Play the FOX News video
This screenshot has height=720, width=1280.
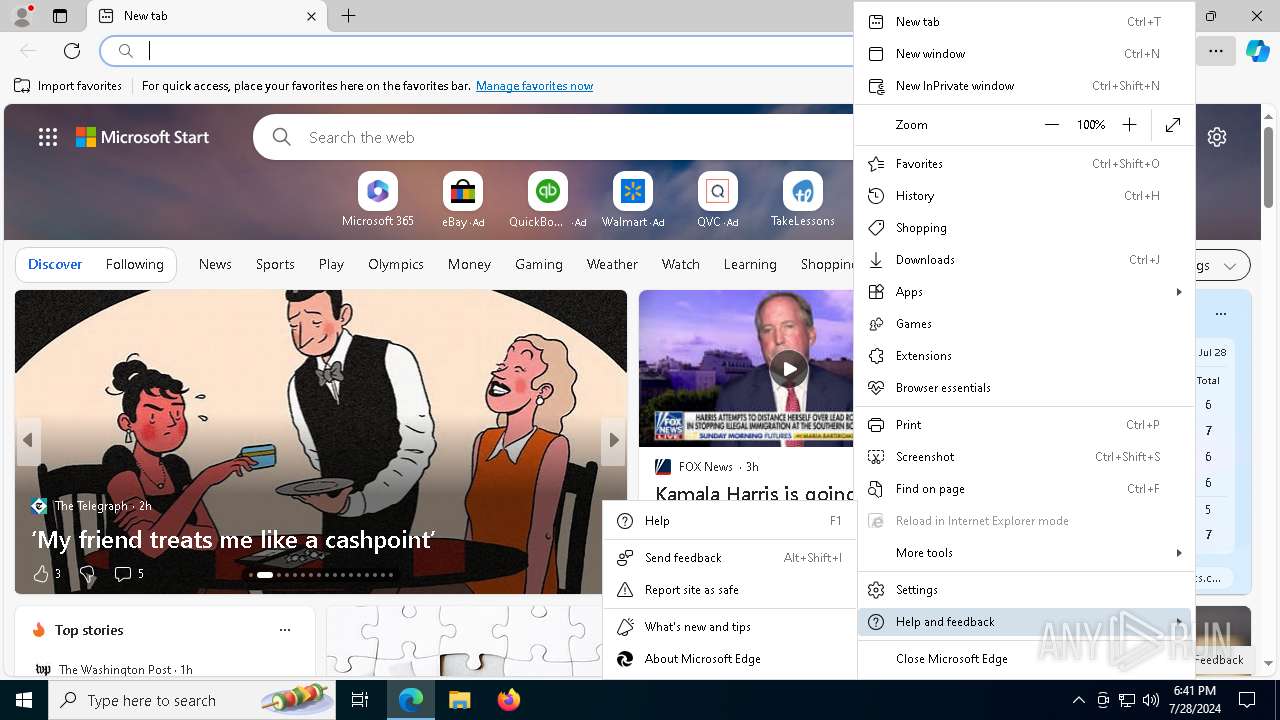[x=790, y=368]
